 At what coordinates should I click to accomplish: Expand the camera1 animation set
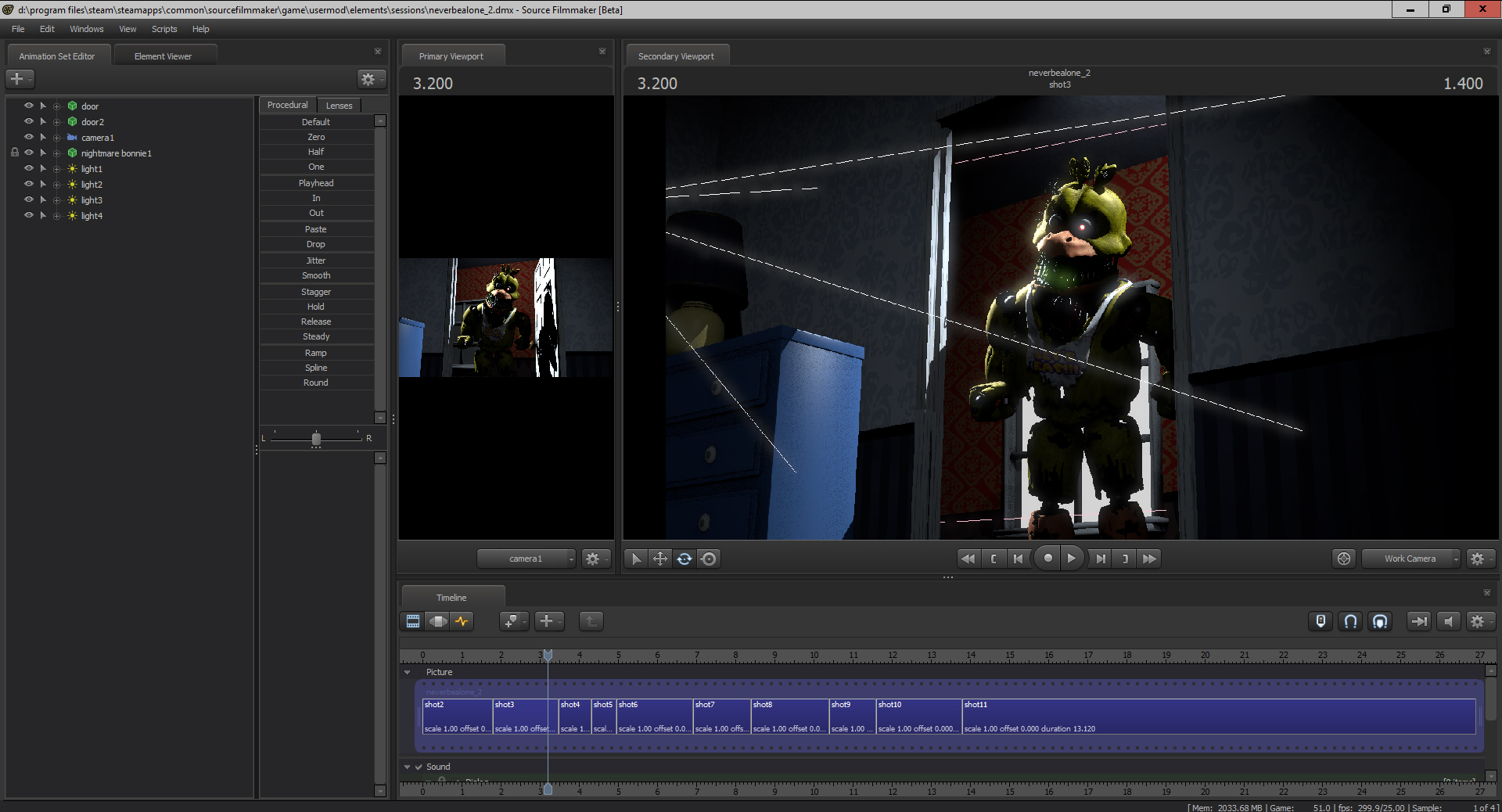(56, 138)
